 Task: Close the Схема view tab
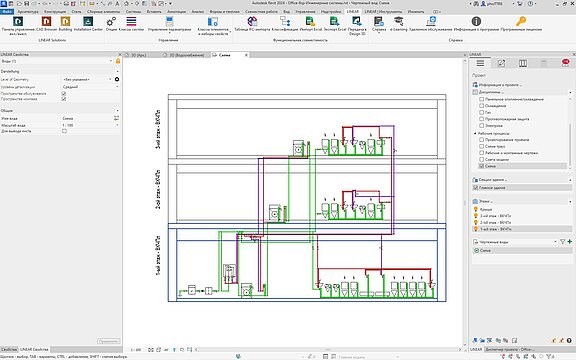(x=246, y=55)
